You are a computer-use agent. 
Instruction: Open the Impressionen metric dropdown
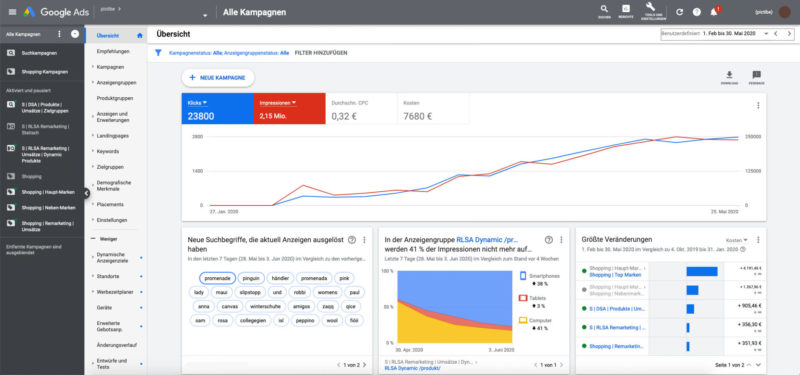click(278, 103)
